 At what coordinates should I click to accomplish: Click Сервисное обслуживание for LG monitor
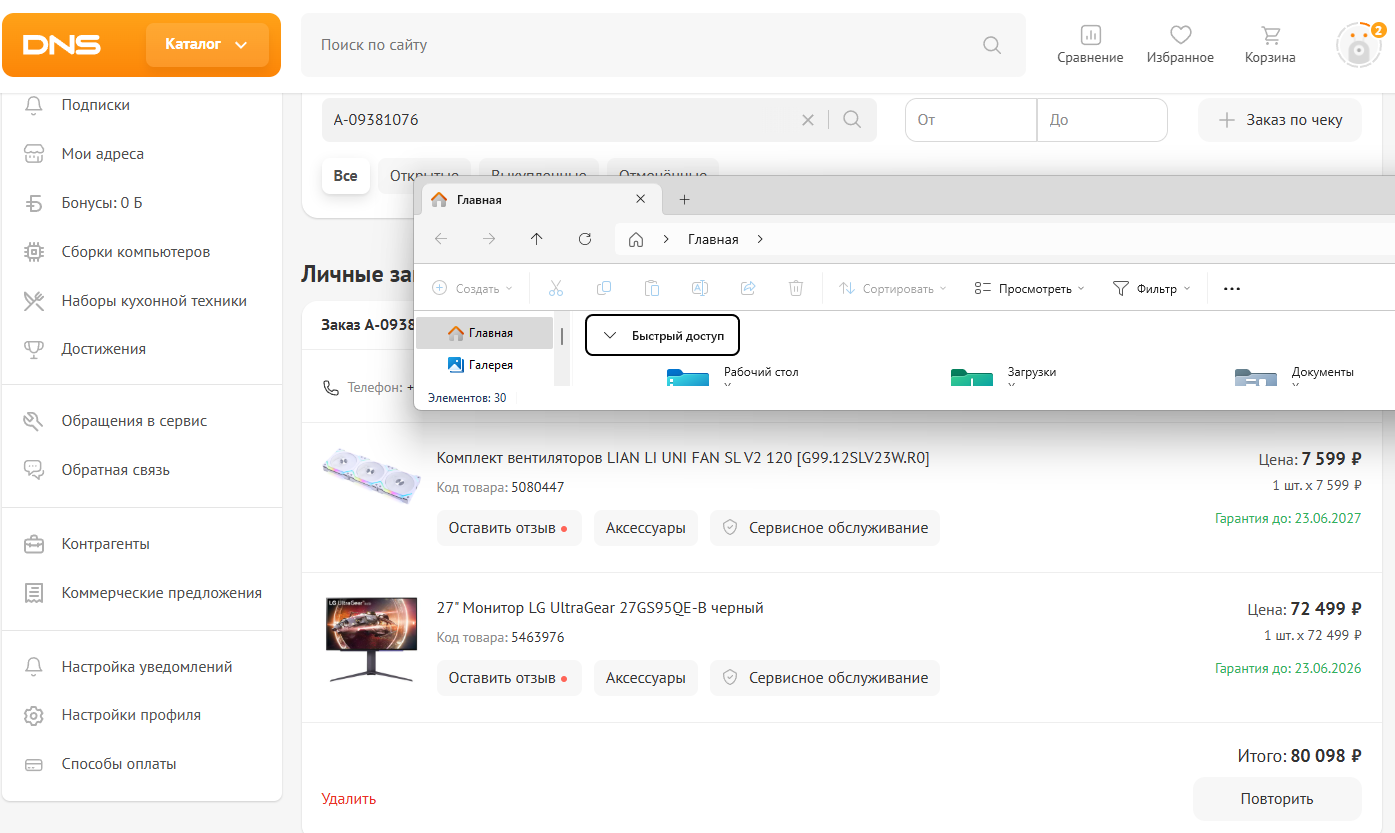(825, 678)
